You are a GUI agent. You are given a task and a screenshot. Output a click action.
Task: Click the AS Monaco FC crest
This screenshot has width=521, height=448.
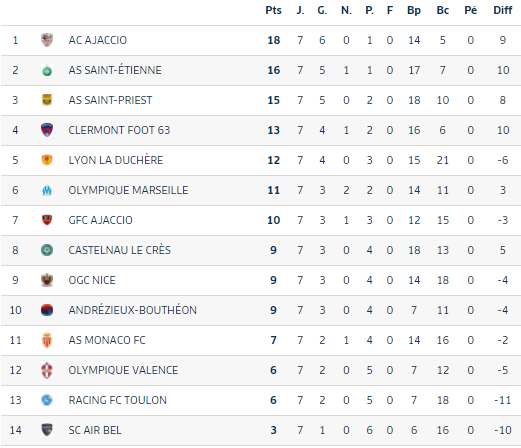(x=47, y=340)
